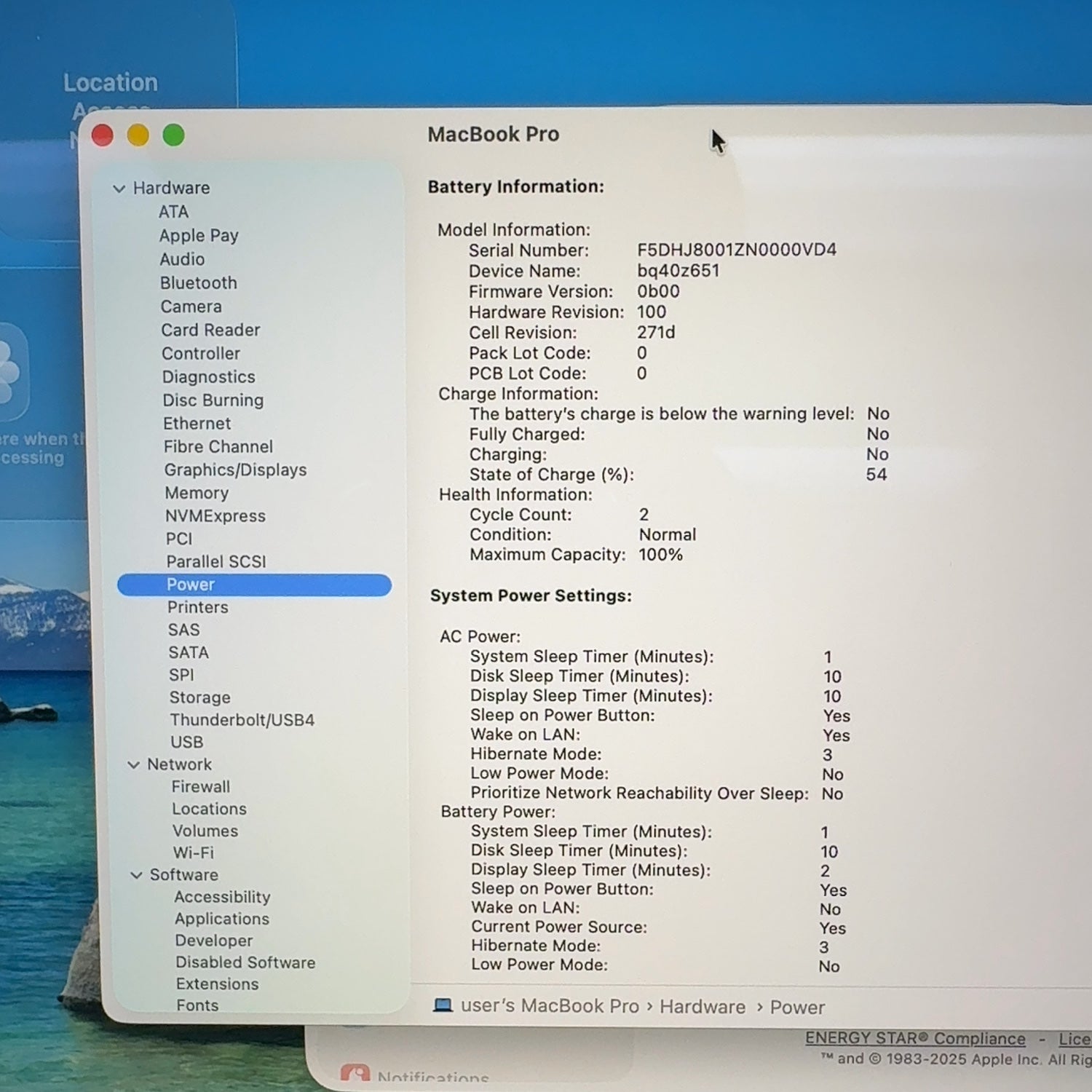
Task: Open Disabled Software entry
Action: coord(245,962)
